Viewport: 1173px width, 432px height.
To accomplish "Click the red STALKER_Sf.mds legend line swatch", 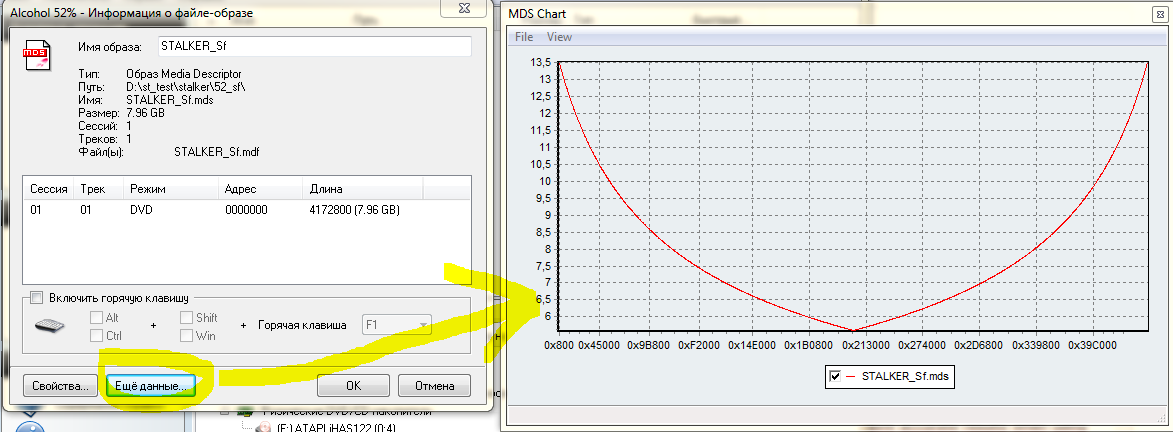I will [851, 377].
